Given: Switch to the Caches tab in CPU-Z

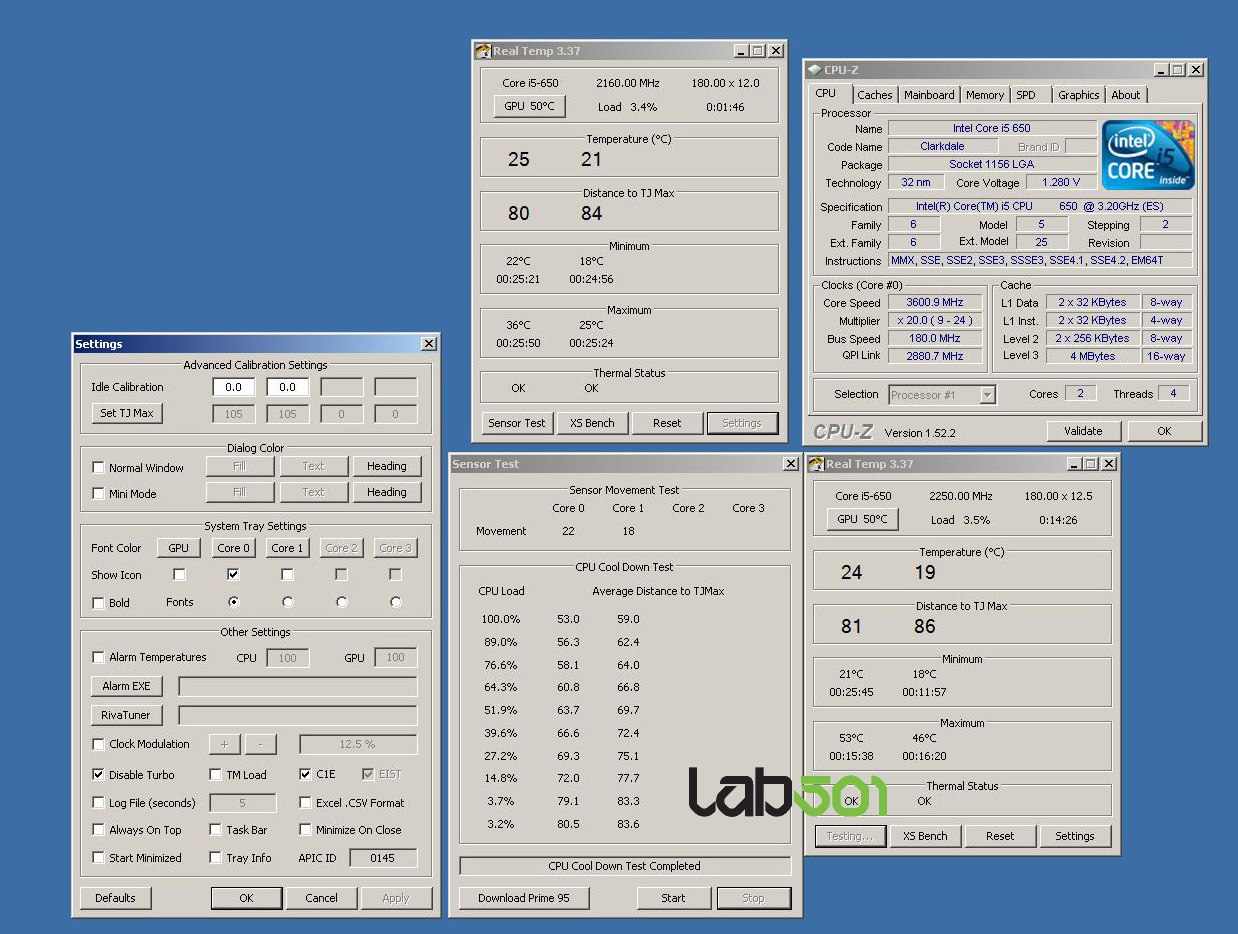Looking at the screenshot, I should pyautogui.click(x=875, y=95).
